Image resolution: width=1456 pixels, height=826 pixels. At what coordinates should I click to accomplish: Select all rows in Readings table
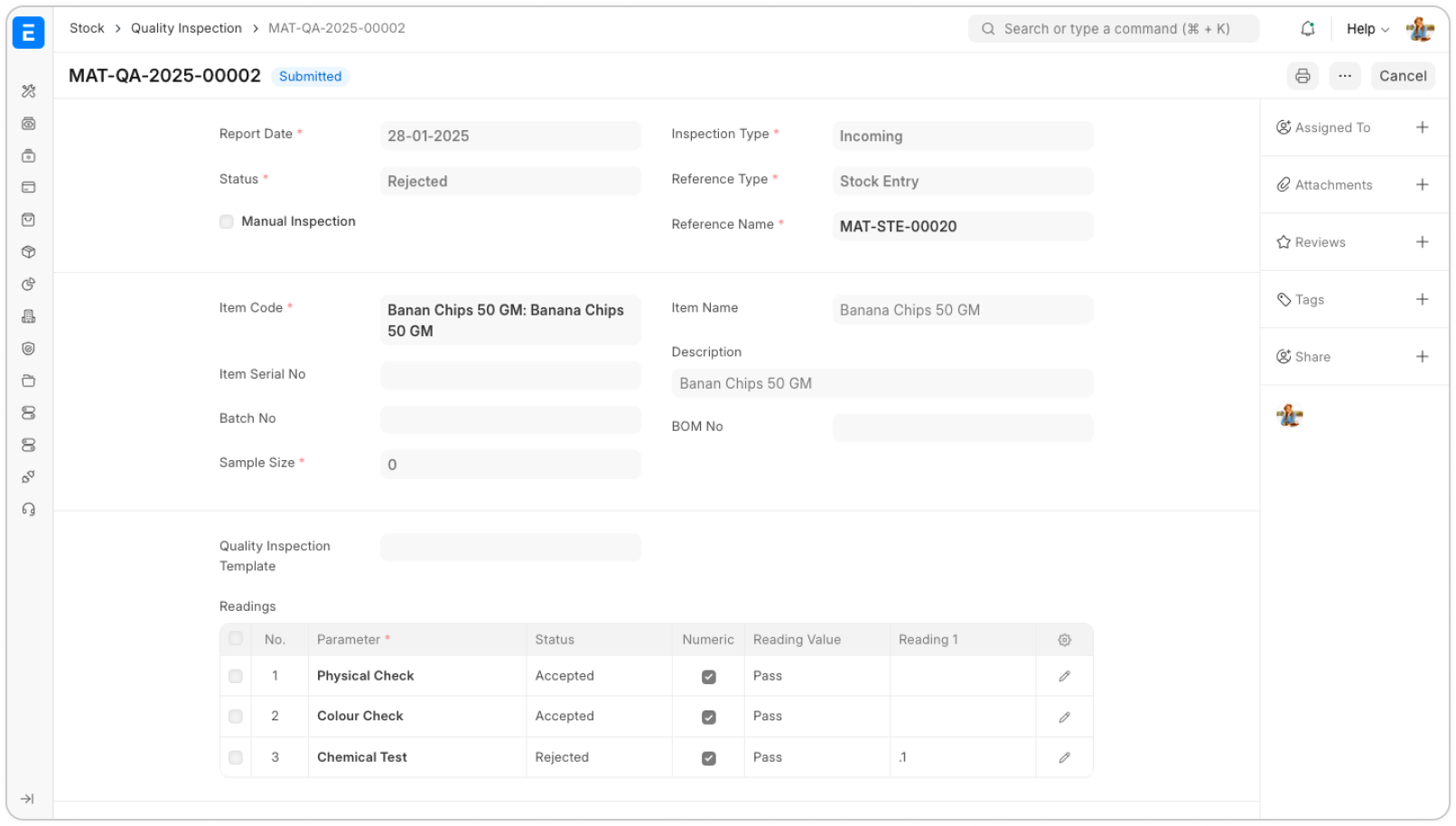pyautogui.click(x=236, y=639)
